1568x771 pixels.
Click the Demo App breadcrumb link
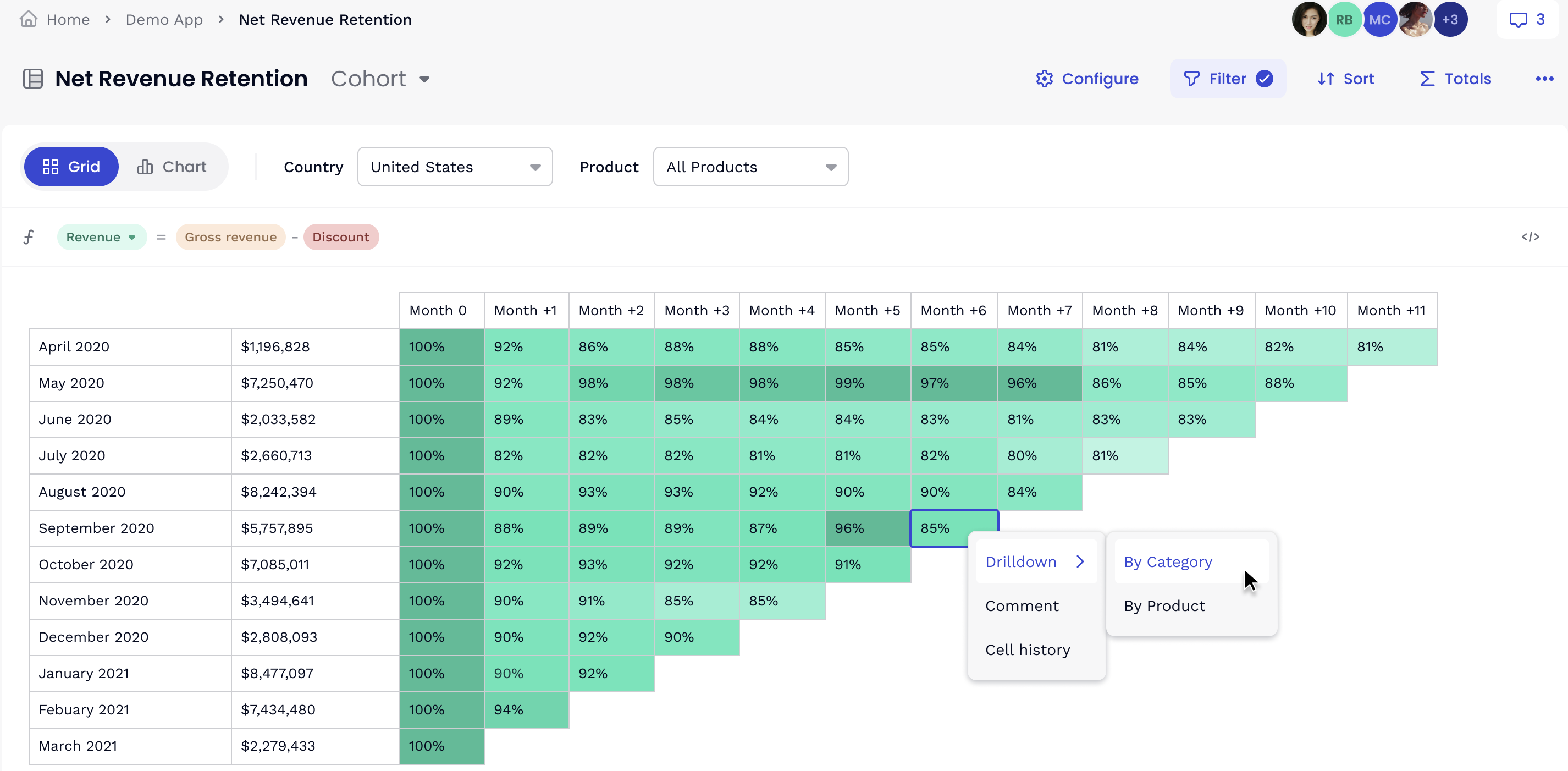164,20
